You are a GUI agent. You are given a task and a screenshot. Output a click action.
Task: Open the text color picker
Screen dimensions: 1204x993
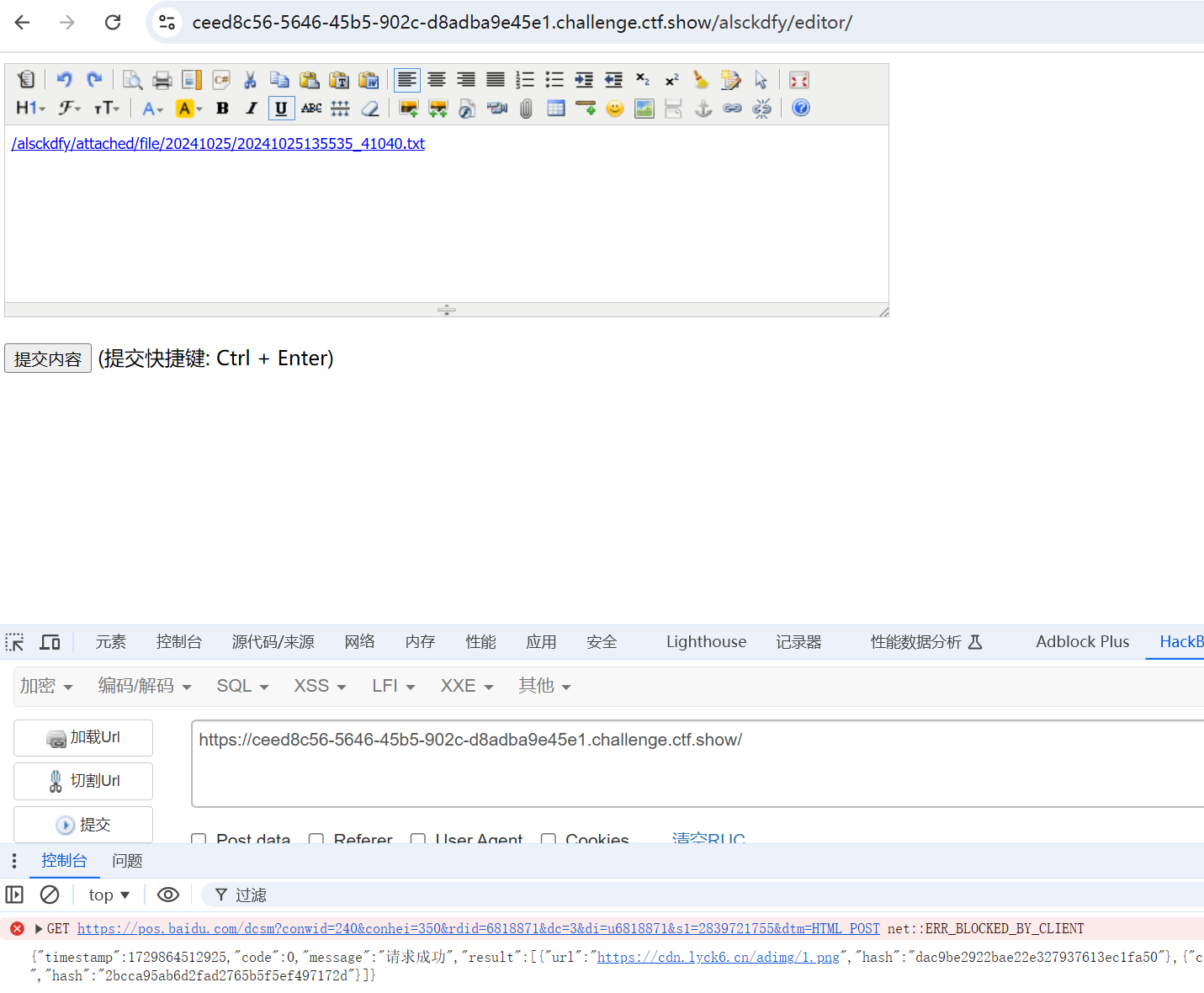click(x=152, y=108)
